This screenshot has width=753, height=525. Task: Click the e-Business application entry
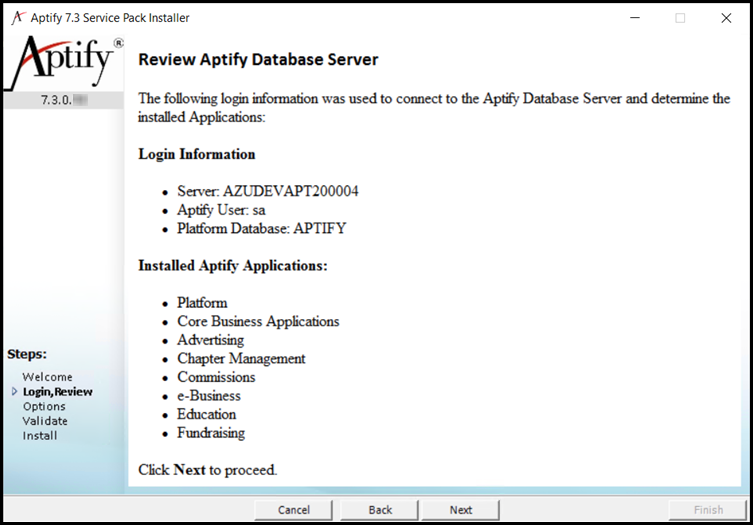coord(209,395)
